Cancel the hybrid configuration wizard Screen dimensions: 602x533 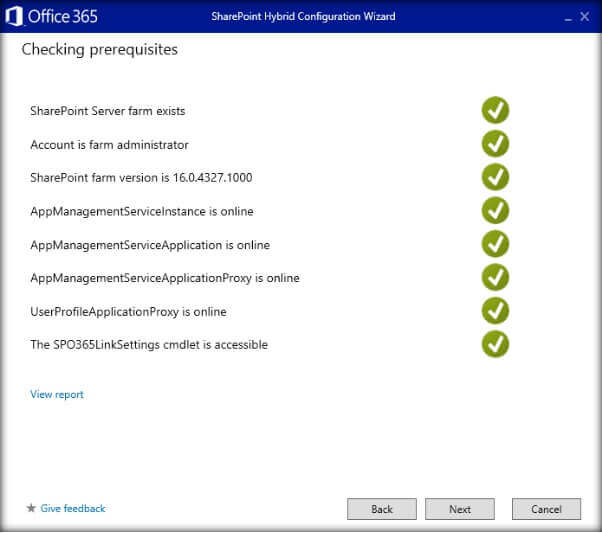546,509
